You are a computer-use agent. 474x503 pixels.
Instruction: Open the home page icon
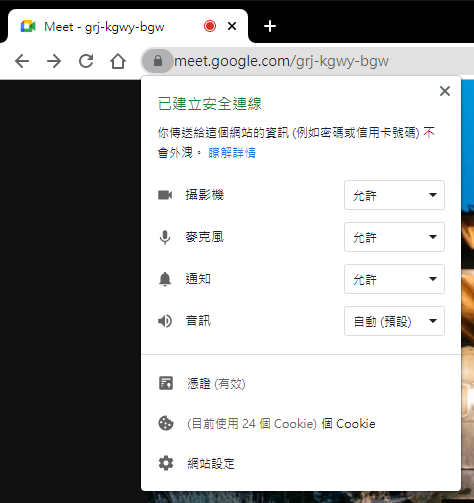click(x=118, y=61)
